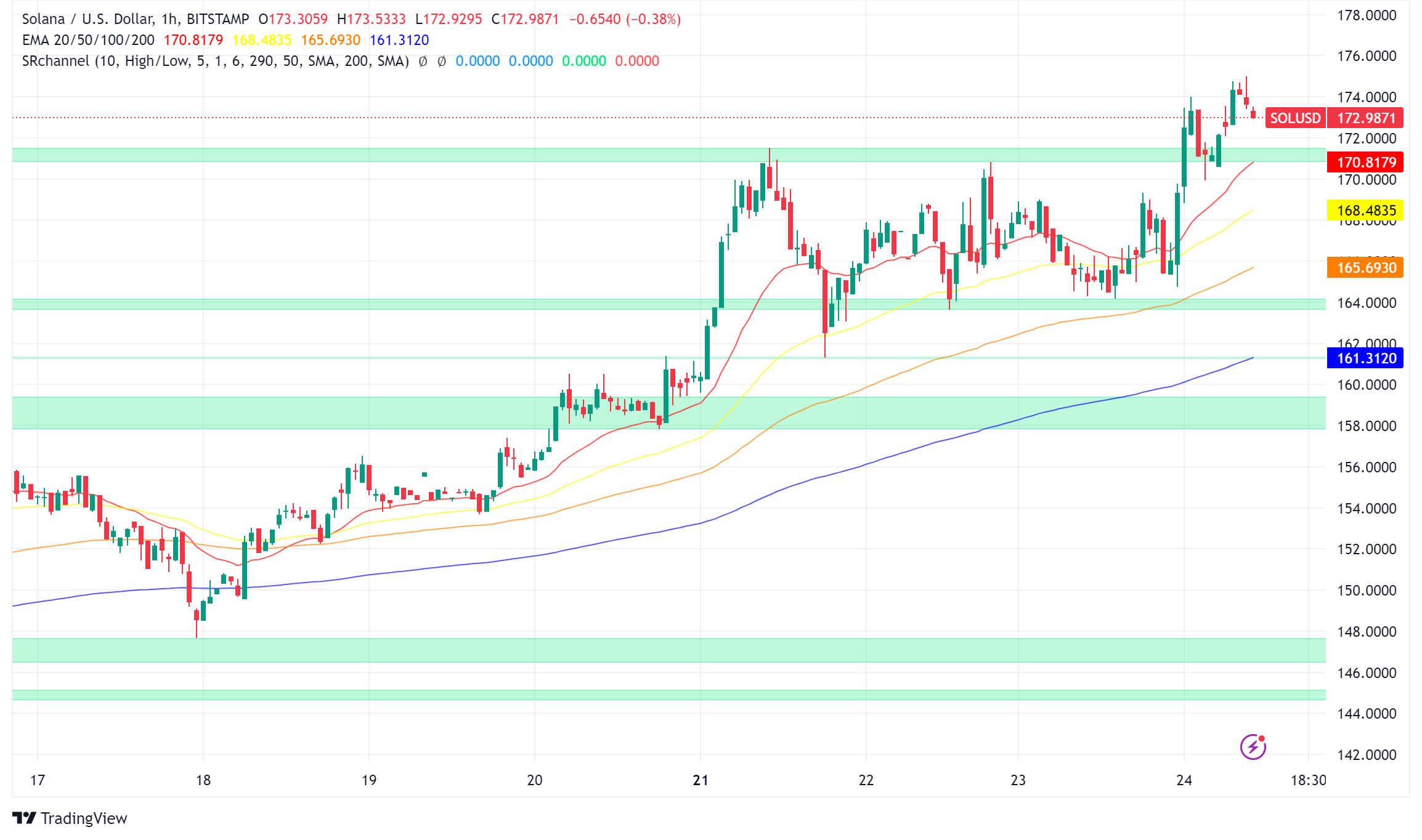Click the 164.0000 price axis label
Viewport: 1422px width, 840px height.
pos(1367,302)
